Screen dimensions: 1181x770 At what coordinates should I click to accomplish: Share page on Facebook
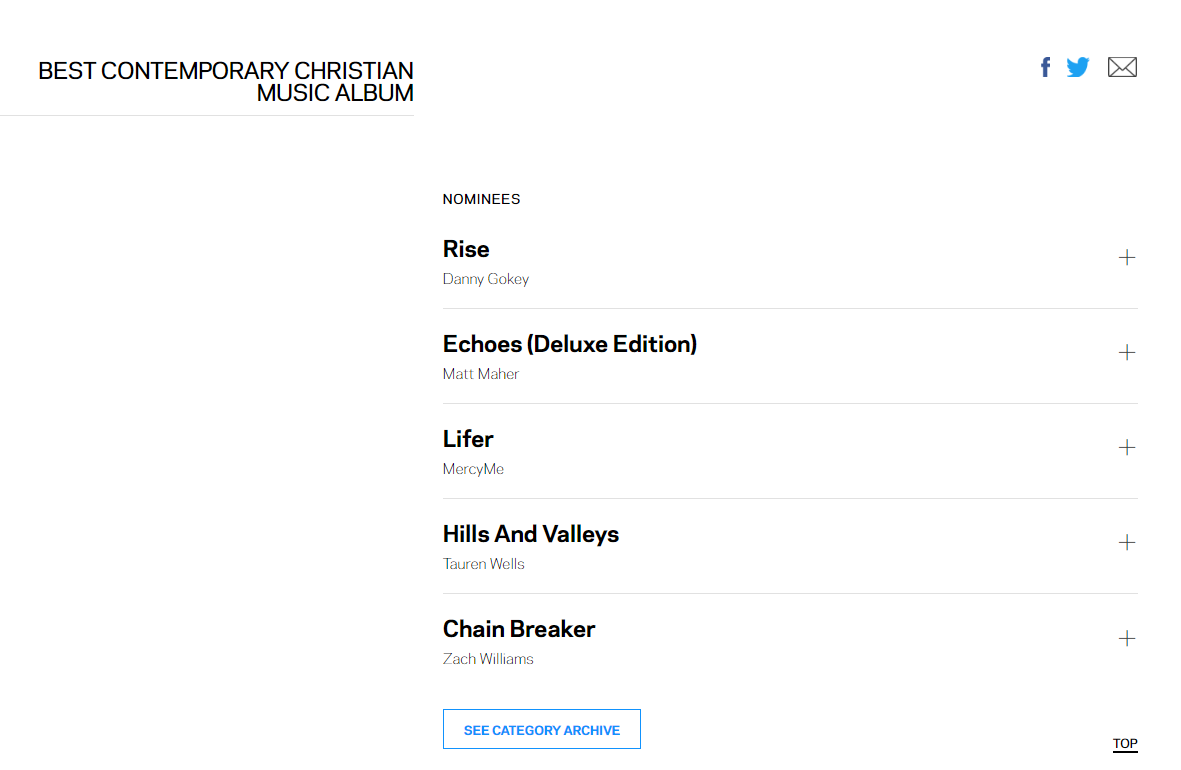pos(1045,67)
